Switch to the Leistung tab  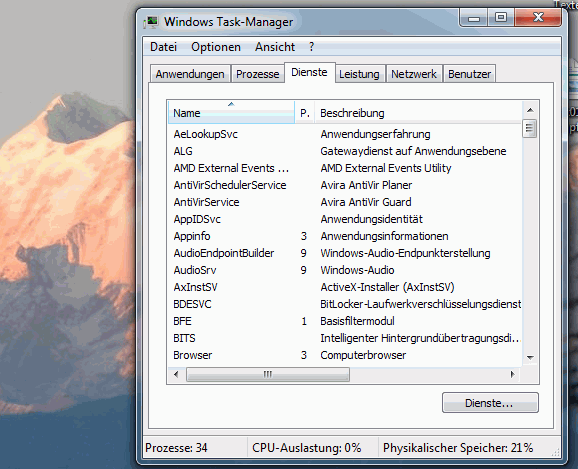[359, 74]
